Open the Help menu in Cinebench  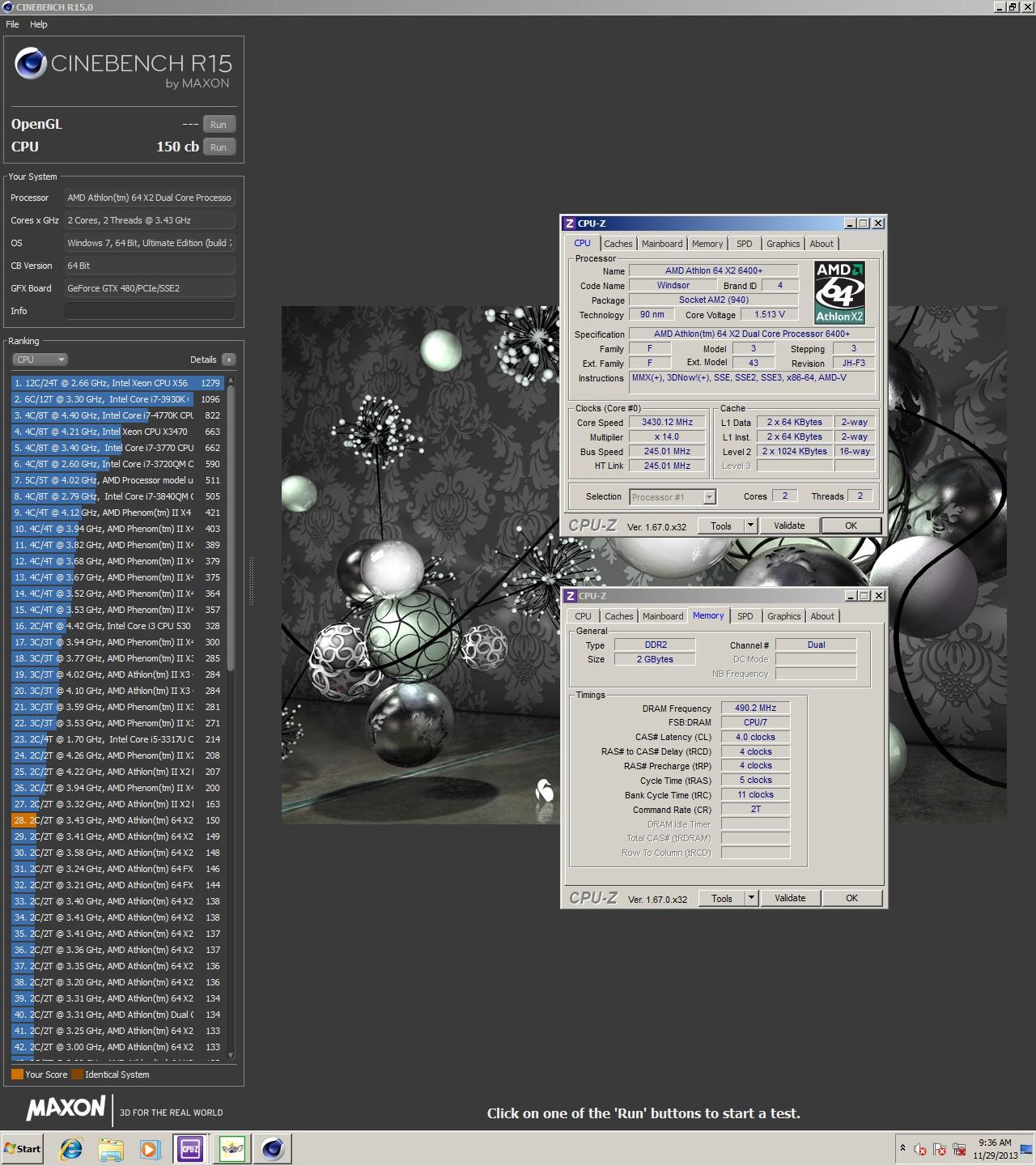pos(39,24)
